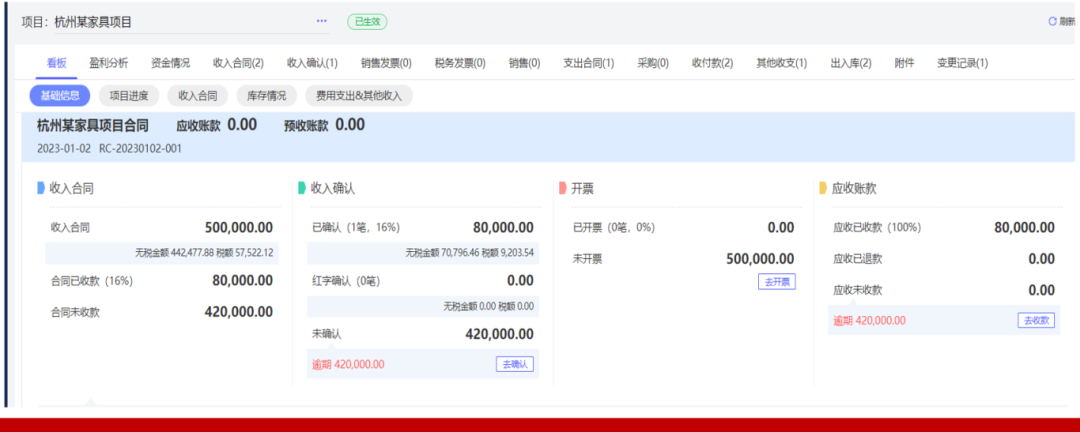Click the 合同未收款 label
The image size is (1080, 432).
pyautogui.click(x=76, y=312)
